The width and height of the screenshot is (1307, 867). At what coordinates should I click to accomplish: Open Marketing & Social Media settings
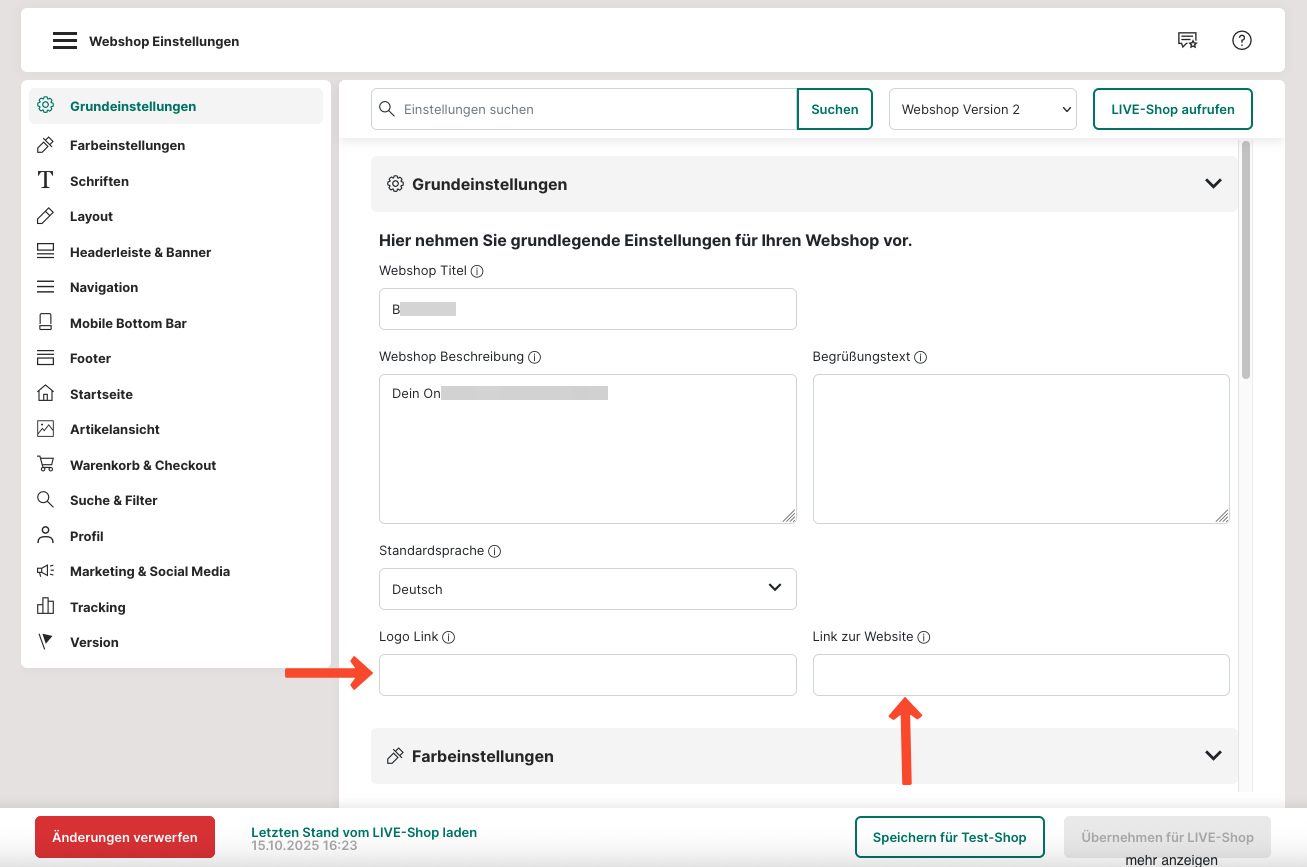pyautogui.click(x=149, y=571)
